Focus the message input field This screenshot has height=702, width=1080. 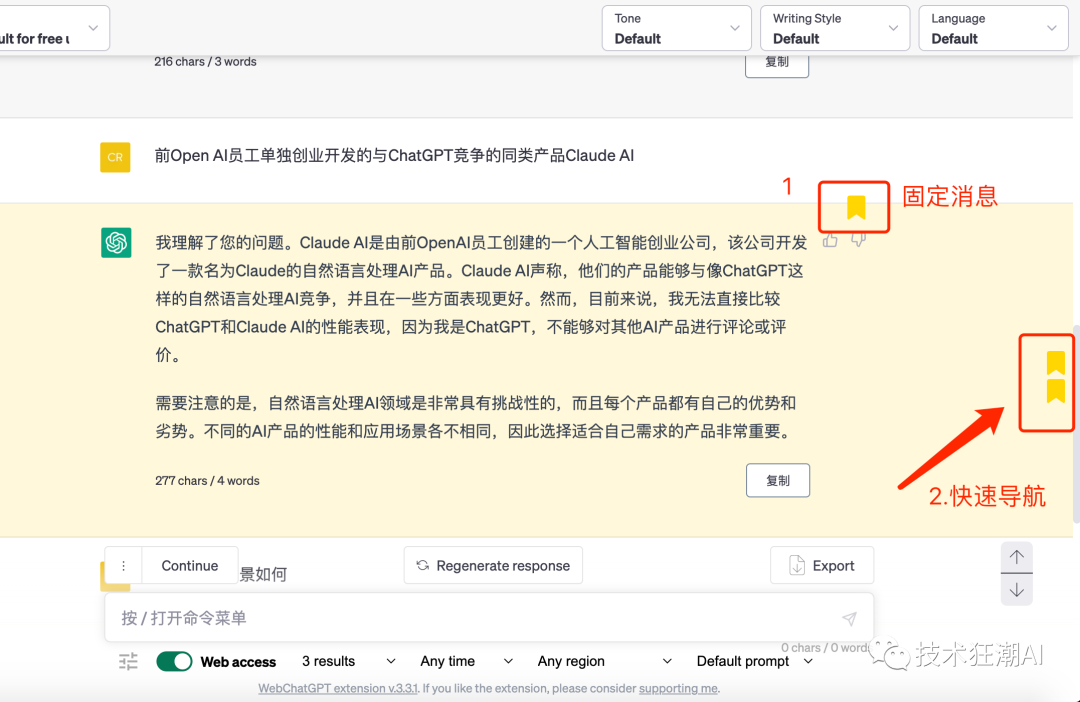[x=489, y=618]
